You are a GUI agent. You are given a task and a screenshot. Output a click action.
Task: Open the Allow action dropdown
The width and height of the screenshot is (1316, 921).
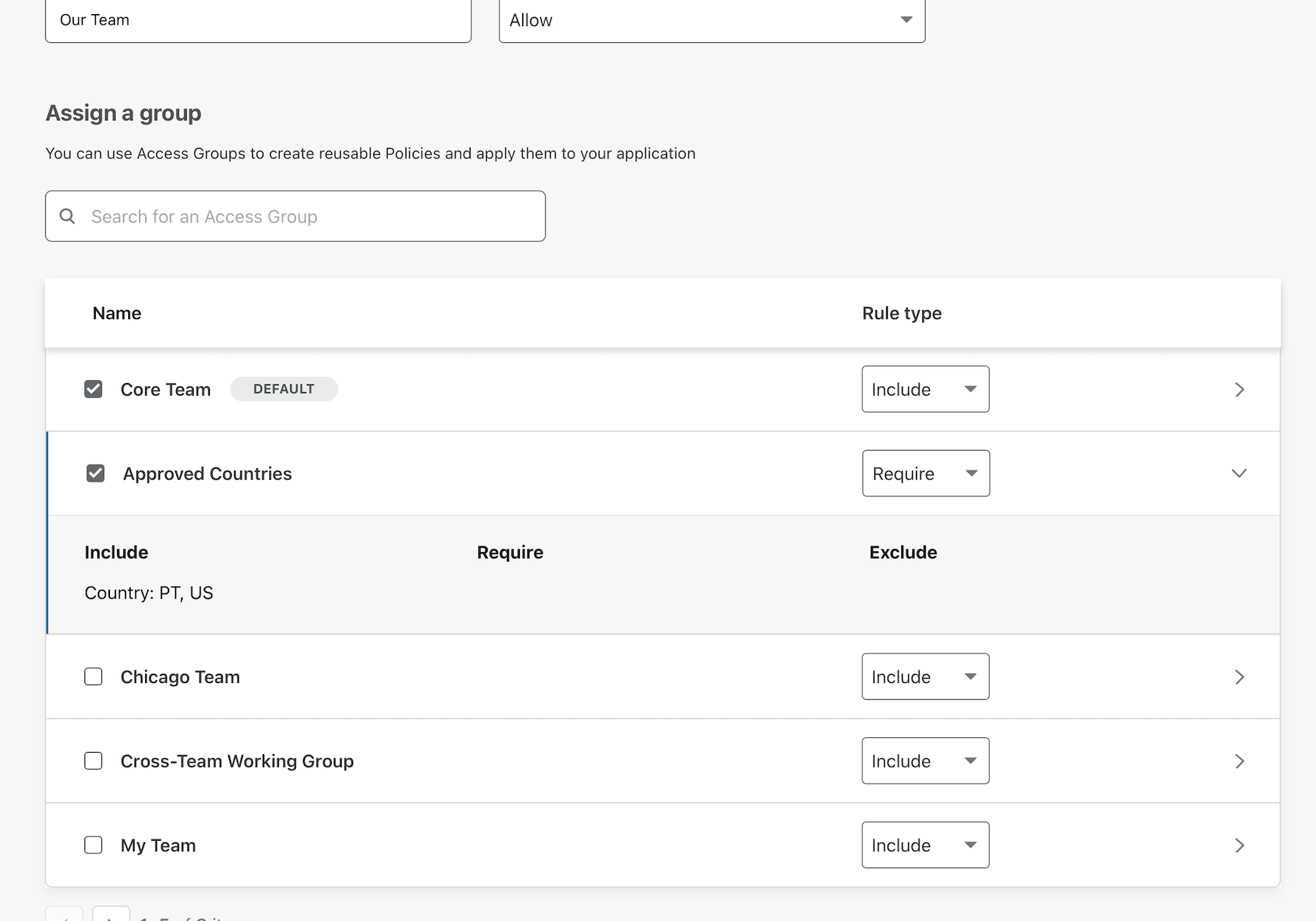pyautogui.click(x=712, y=20)
